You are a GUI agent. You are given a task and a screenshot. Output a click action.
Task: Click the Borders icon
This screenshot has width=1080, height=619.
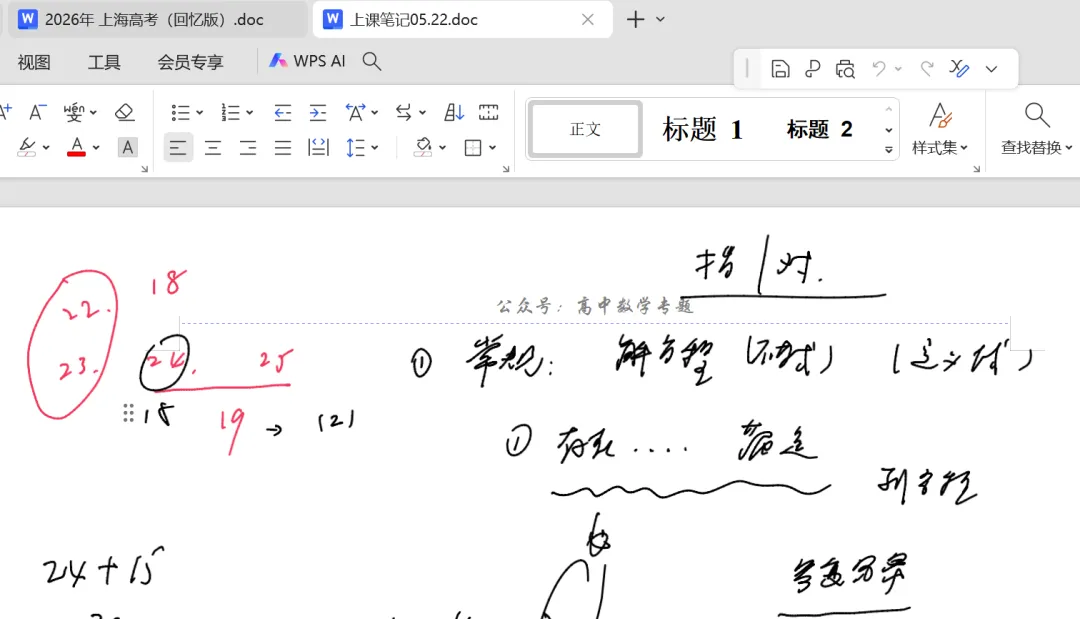tap(472, 147)
